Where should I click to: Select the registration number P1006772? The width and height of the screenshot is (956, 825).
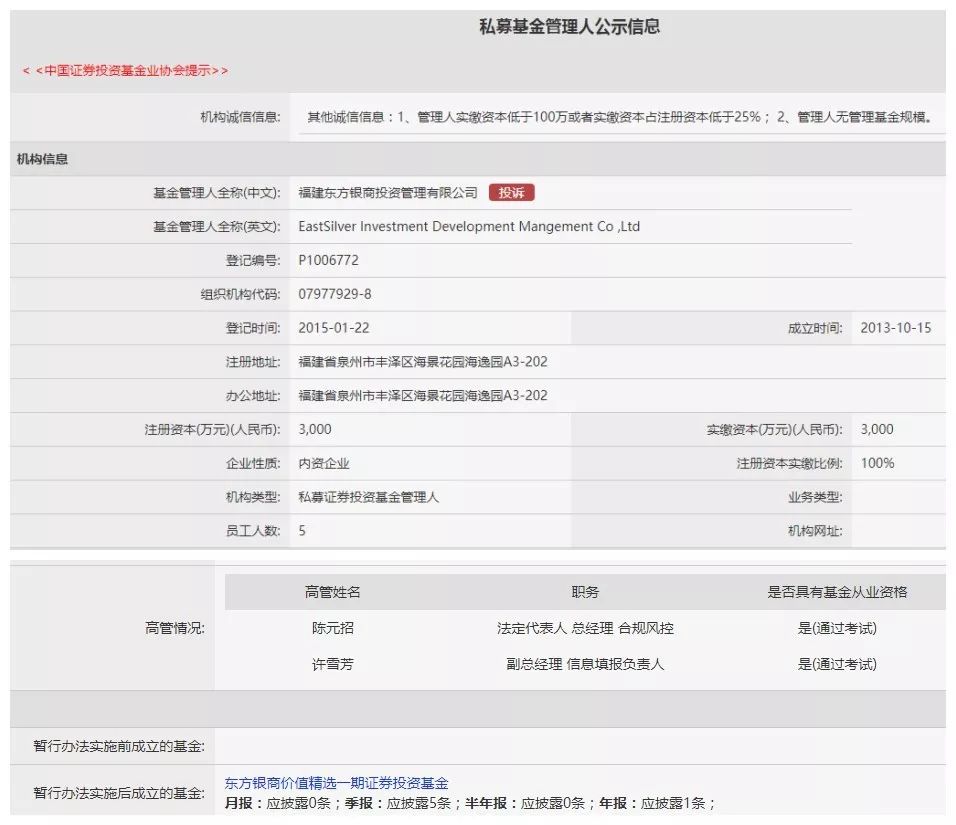pyautogui.click(x=329, y=260)
